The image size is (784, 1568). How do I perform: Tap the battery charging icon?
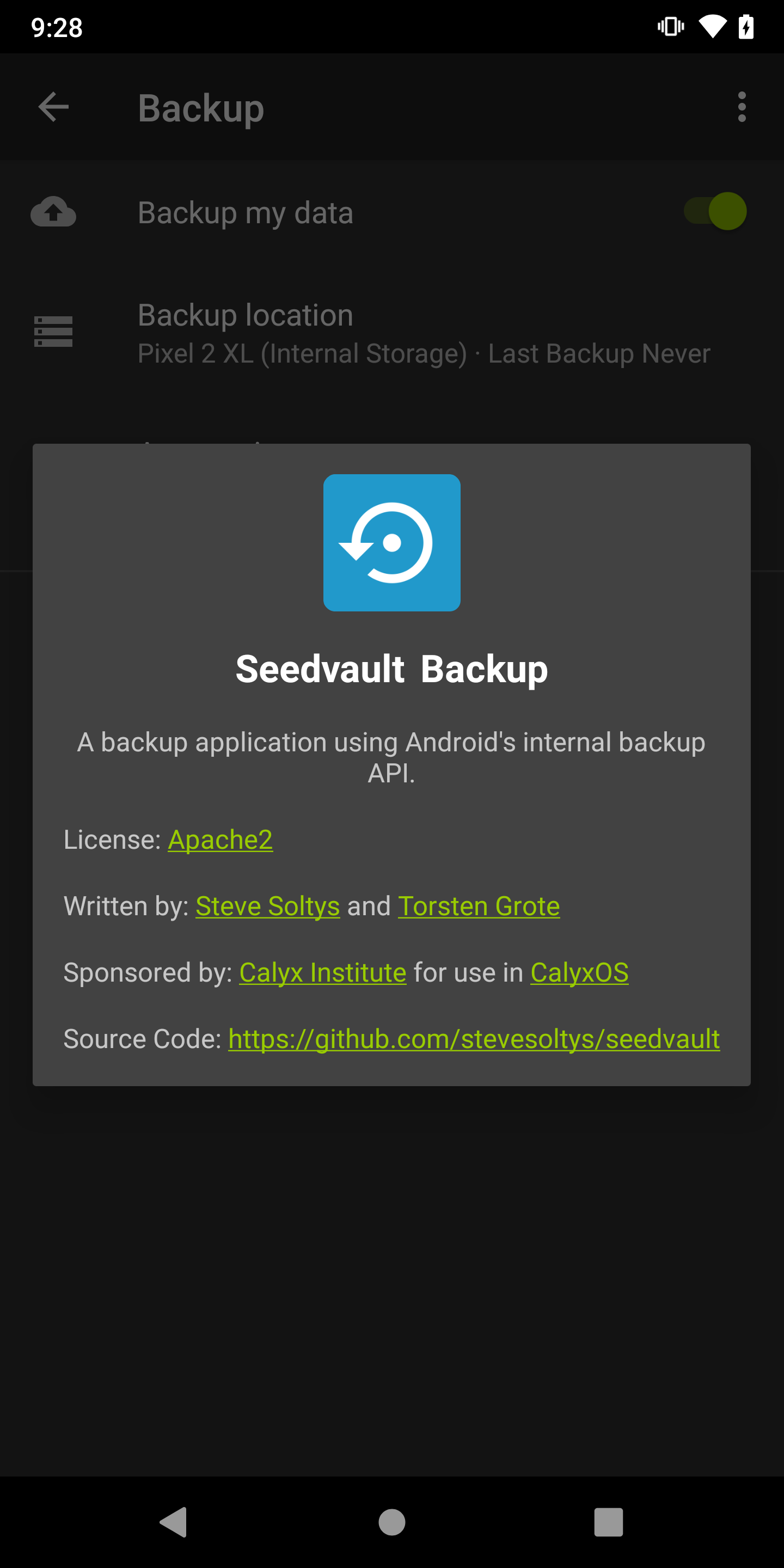click(x=746, y=26)
